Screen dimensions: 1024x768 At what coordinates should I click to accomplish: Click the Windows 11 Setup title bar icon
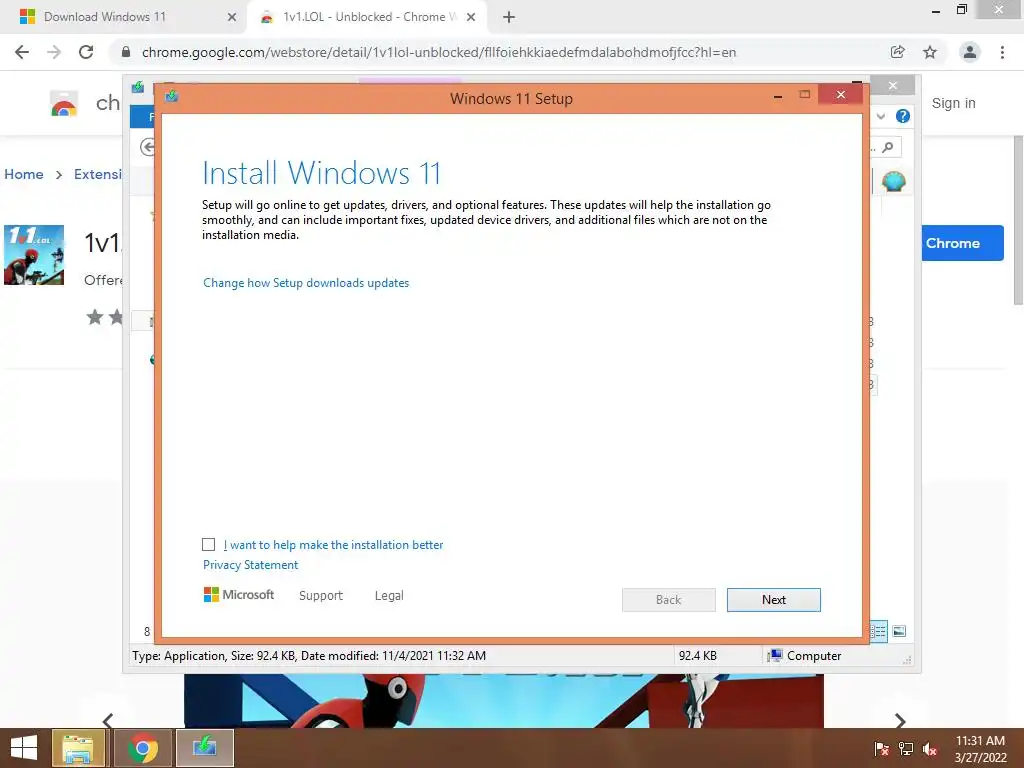(x=172, y=97)
